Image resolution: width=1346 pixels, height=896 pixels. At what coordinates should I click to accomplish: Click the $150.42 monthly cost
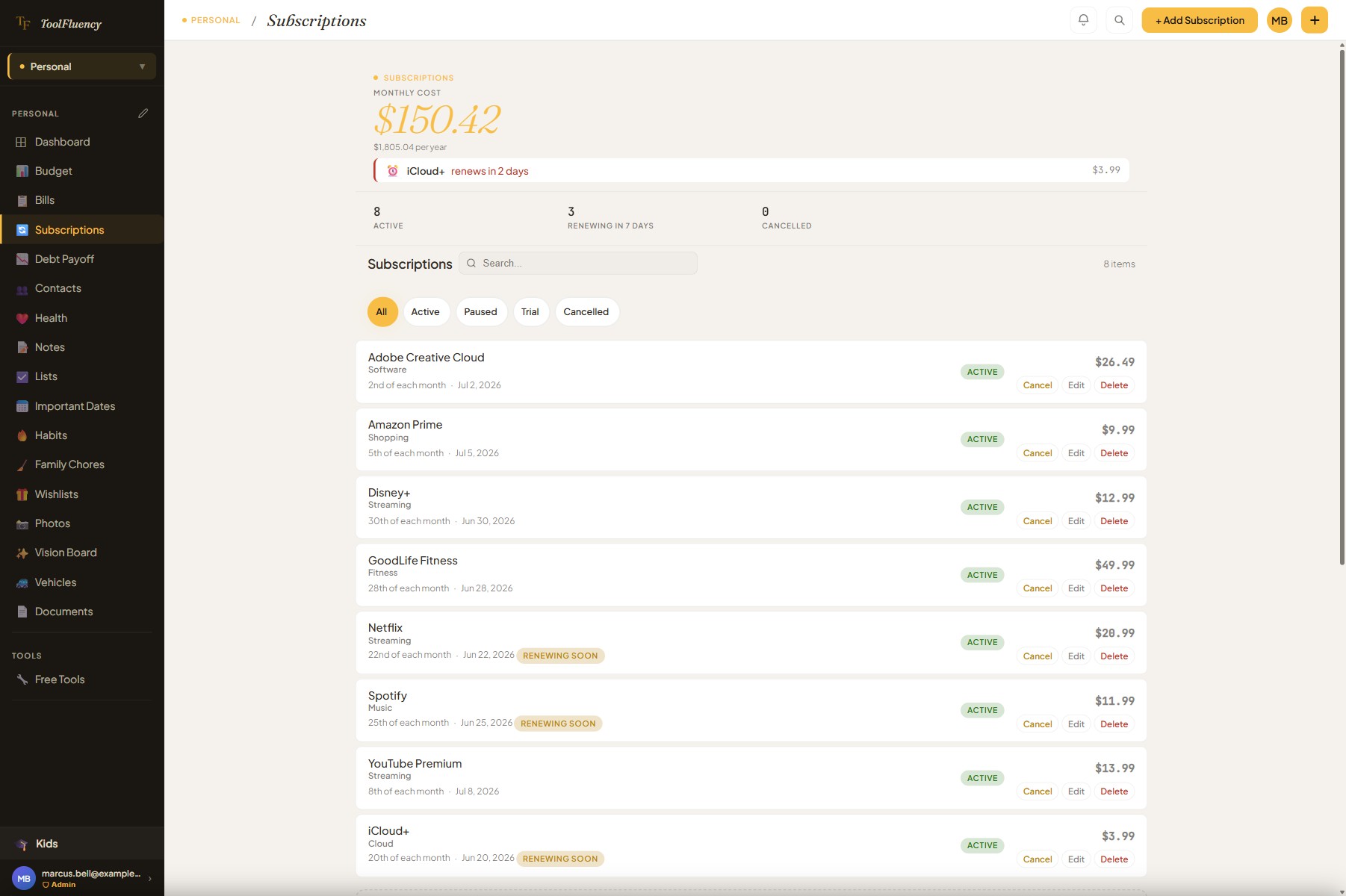[437, 119]
